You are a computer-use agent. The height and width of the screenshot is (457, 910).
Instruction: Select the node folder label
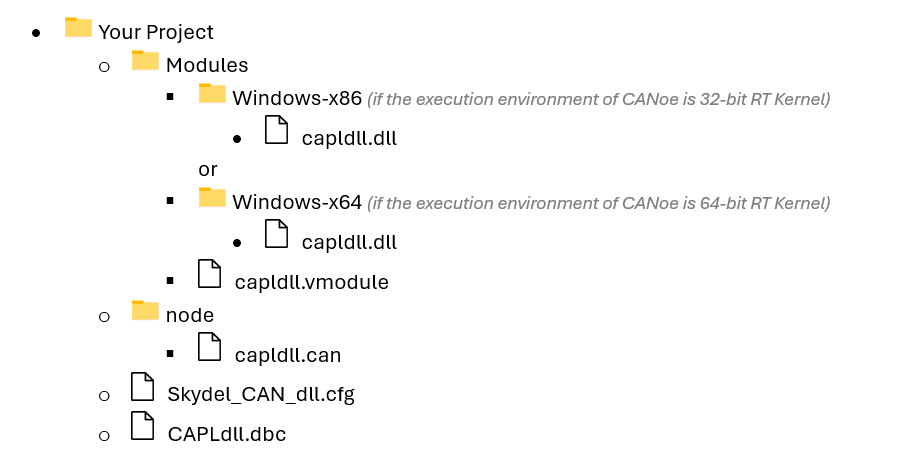(190, 315)
